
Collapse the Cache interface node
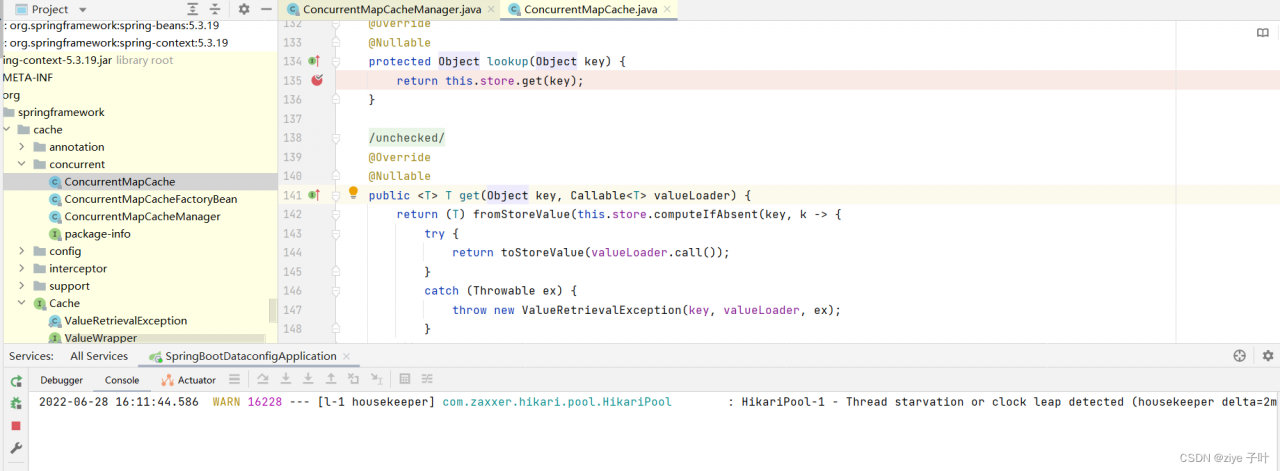[22, 303]
